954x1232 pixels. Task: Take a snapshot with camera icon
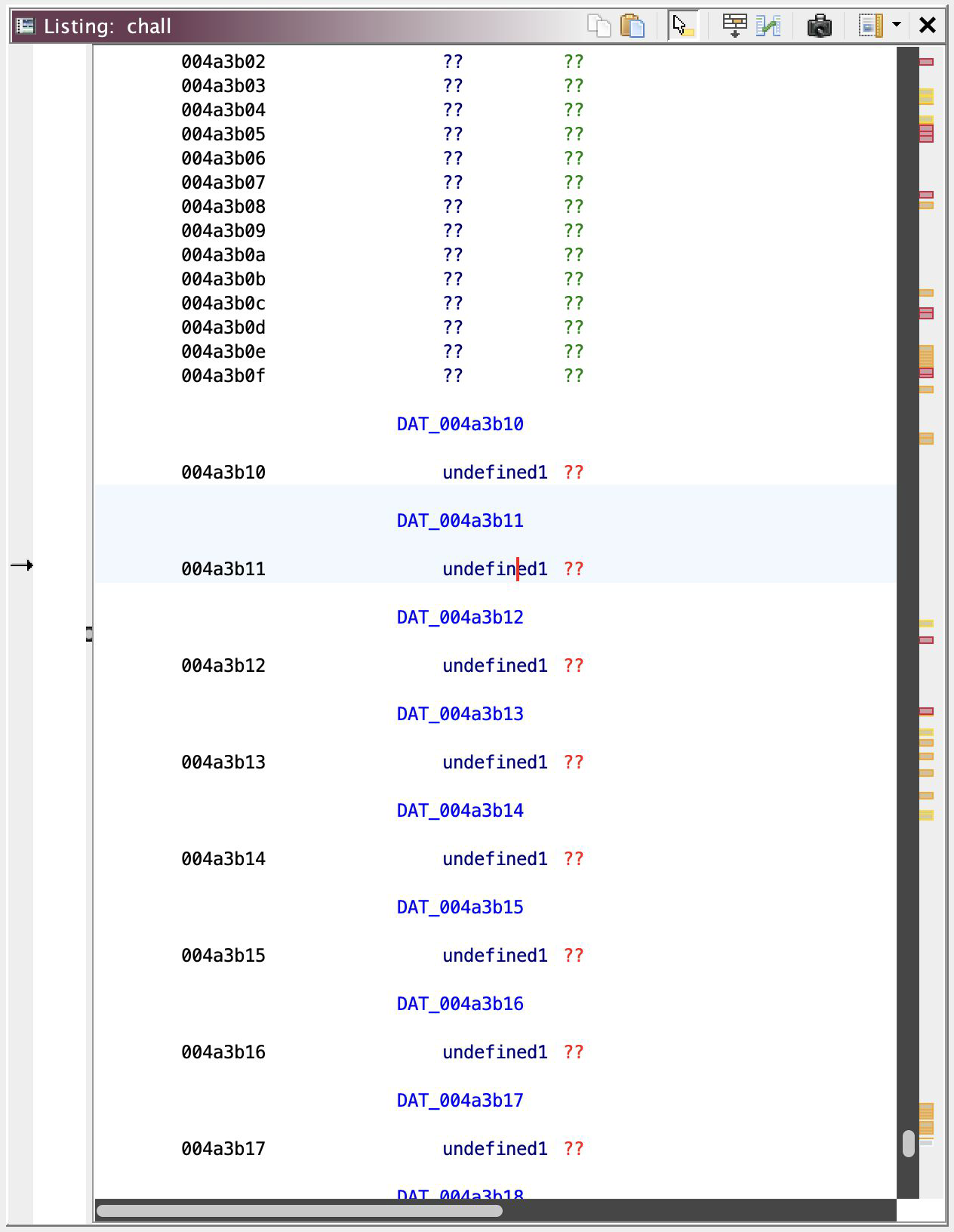click(x=819, y=26)
